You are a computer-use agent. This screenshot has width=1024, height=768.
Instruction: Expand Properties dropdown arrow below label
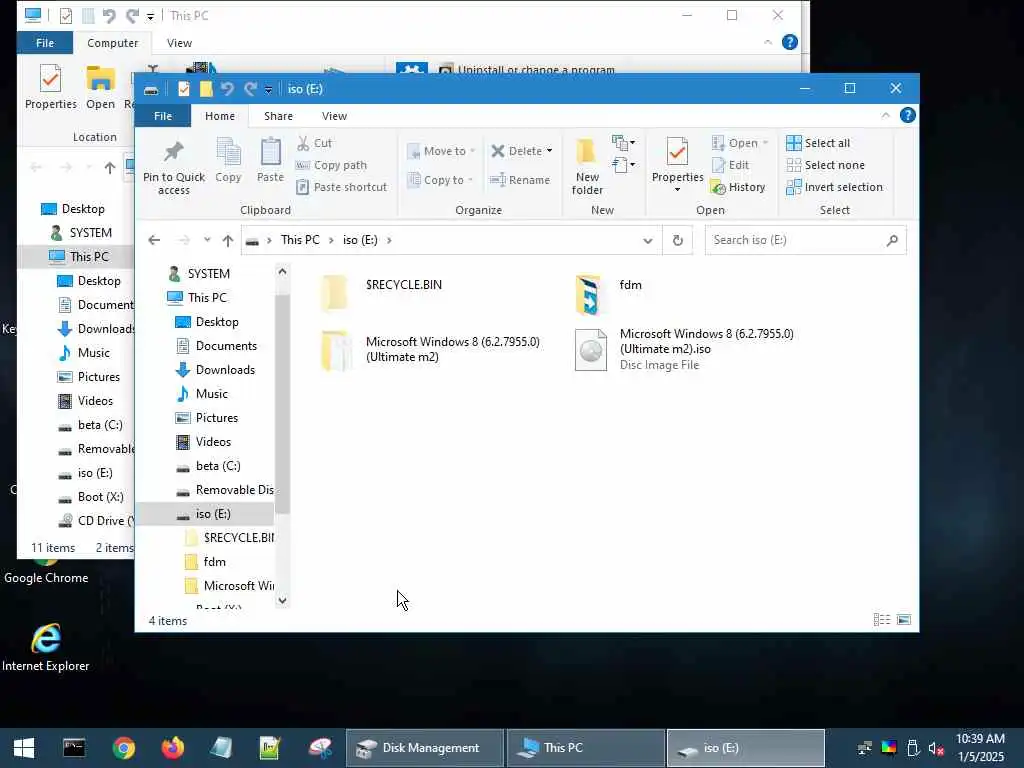677,190
